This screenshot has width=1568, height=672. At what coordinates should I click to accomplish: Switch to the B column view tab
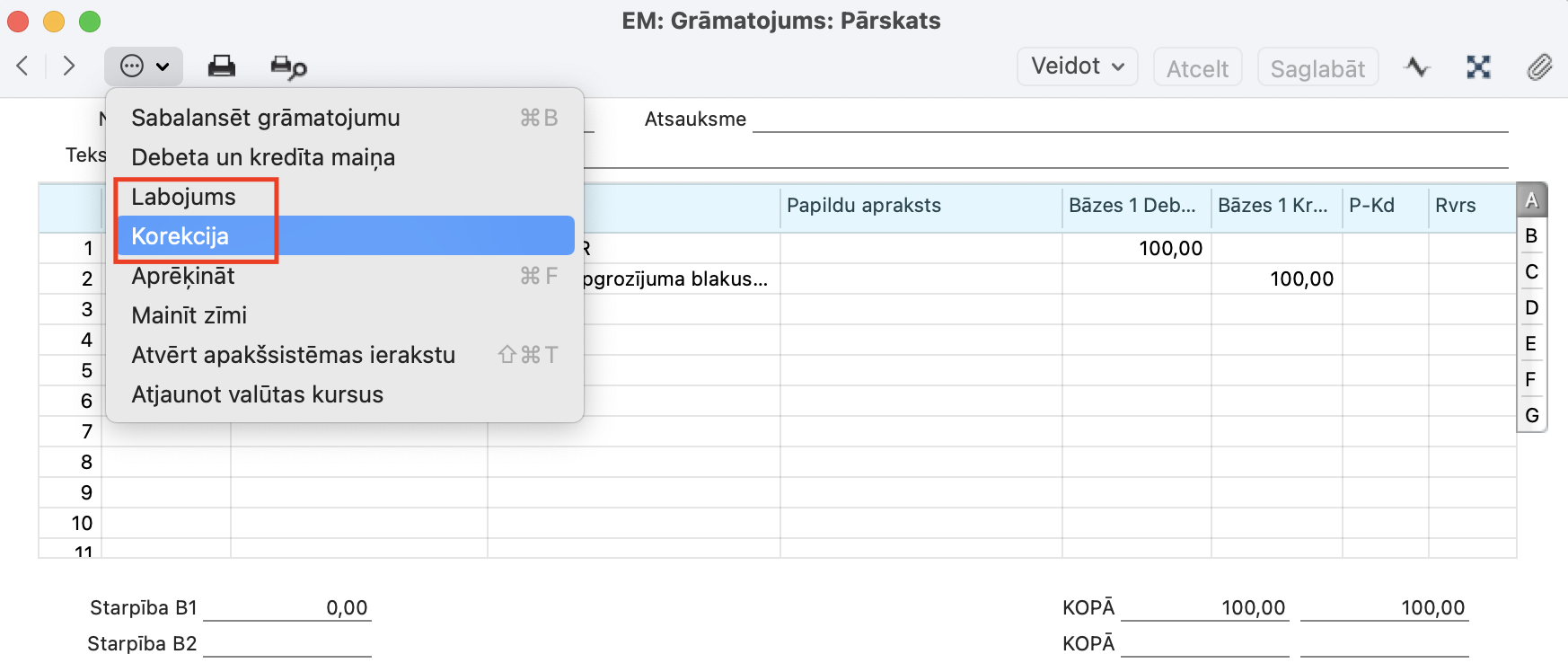1531,235
